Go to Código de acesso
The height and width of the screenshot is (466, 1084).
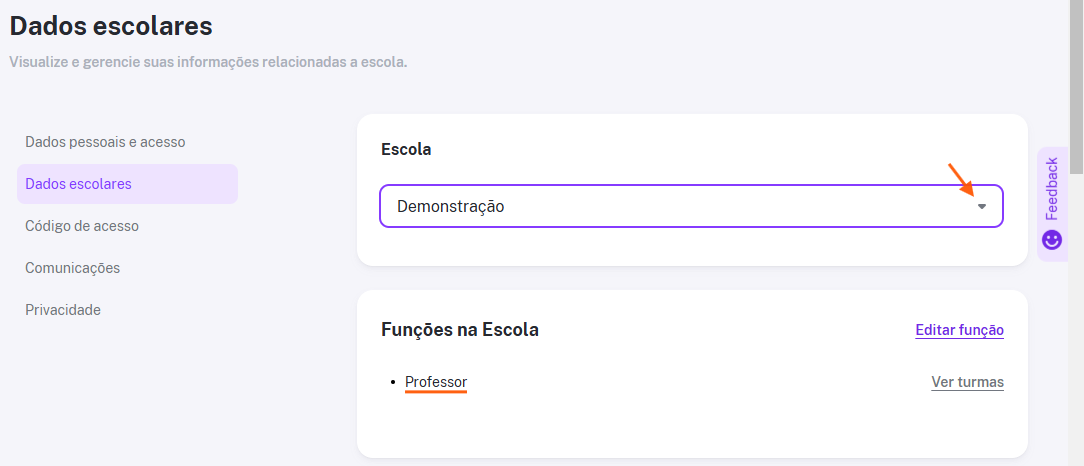[82, 226]
